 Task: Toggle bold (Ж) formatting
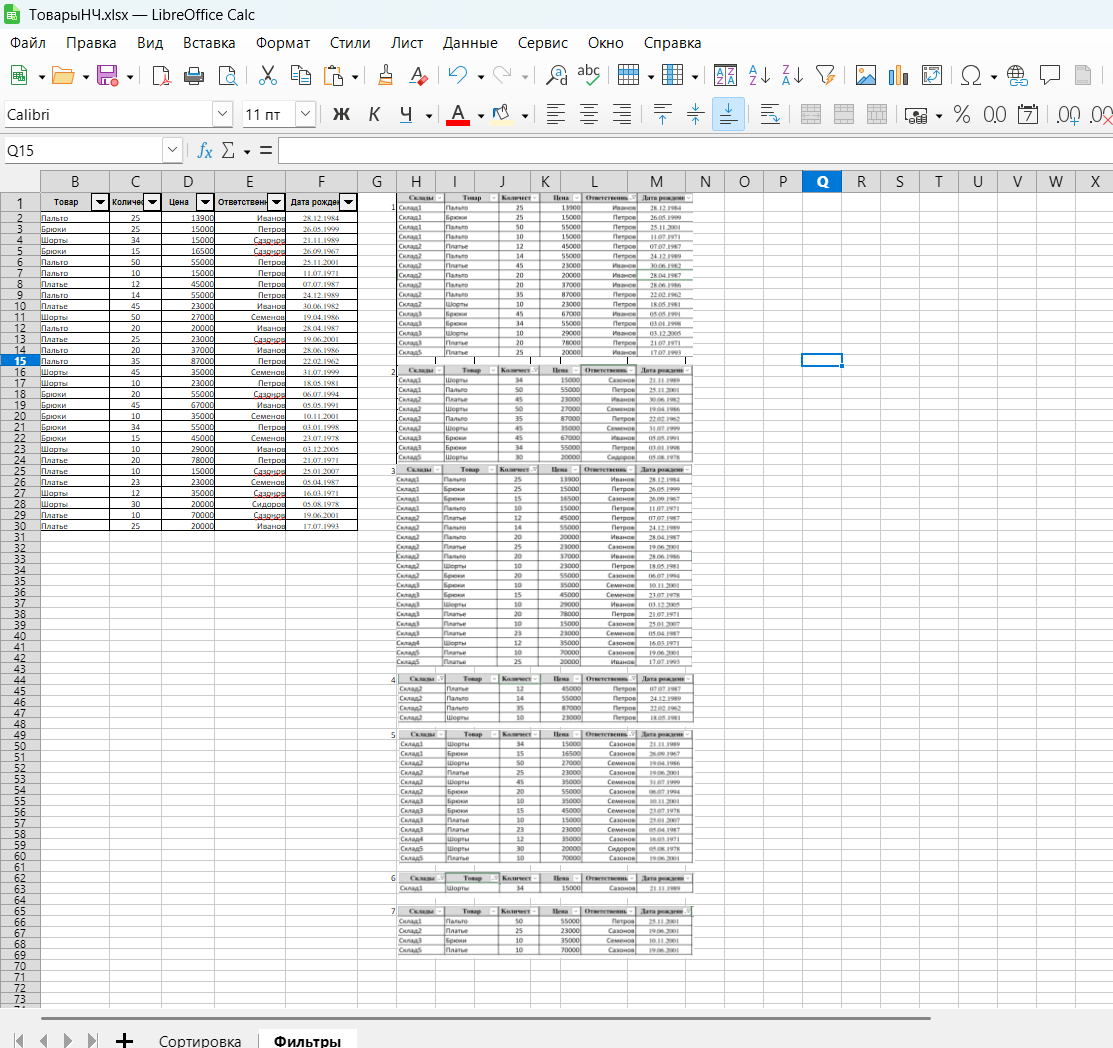(x=341, y=114)
